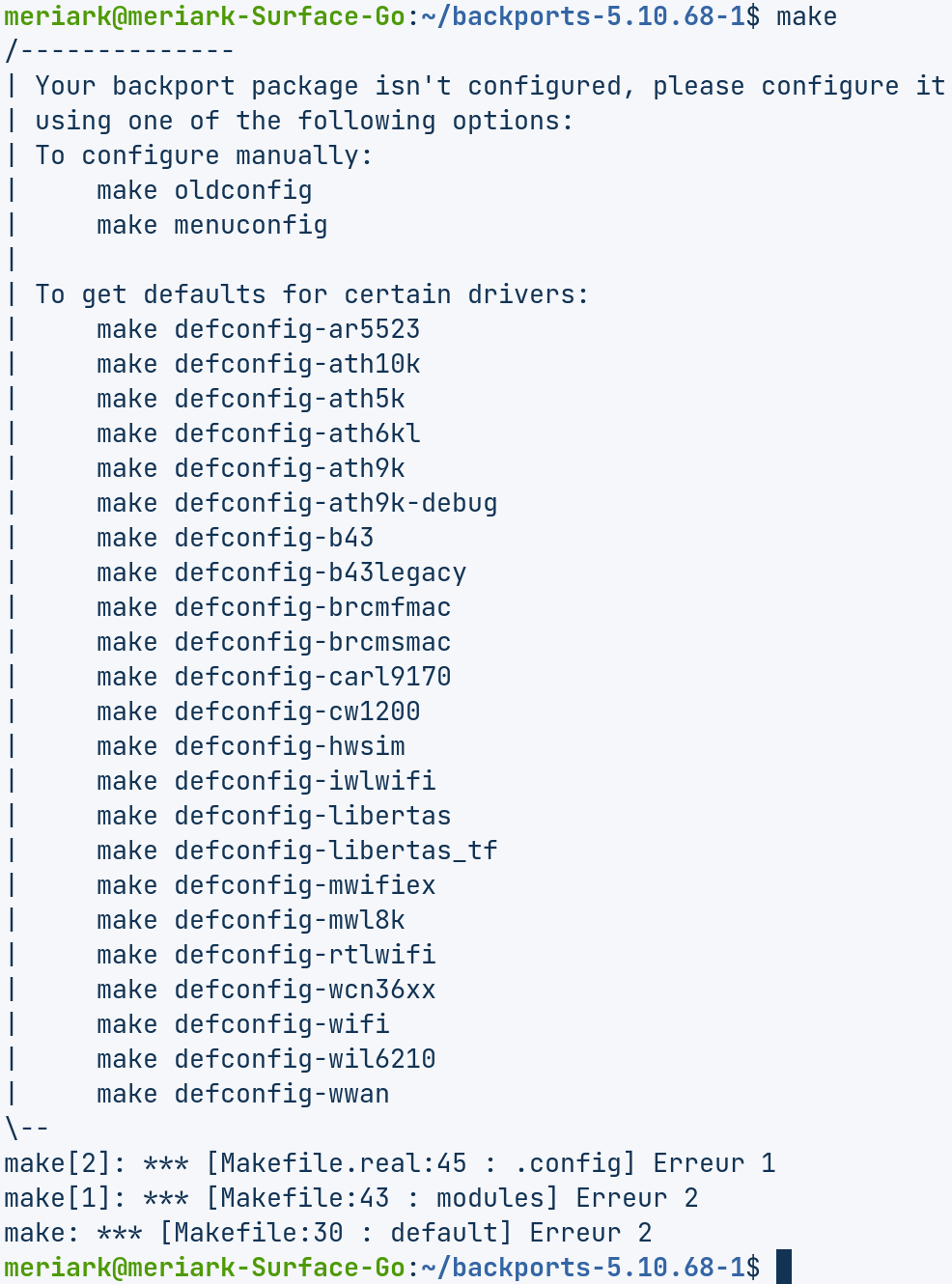This screenshot has width=952, height=1284.
Task: Click on 'make defconfig-brcmfmac' line
Action: [x=273, y=607]
